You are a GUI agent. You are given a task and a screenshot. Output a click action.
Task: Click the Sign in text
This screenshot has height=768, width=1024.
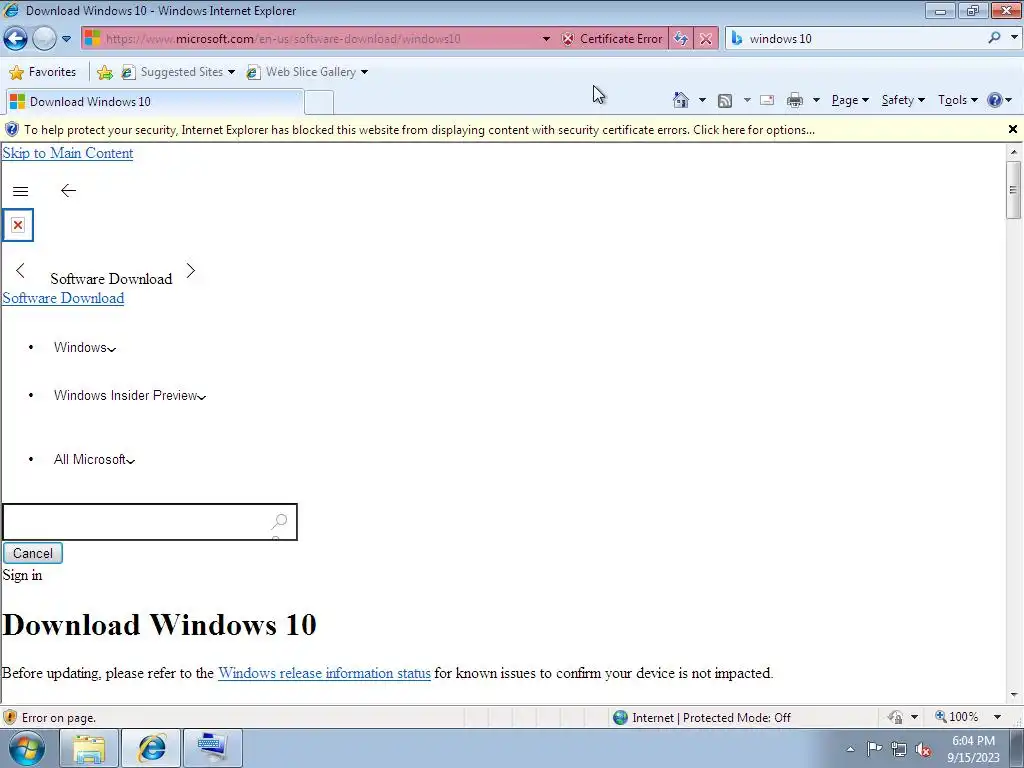22,575
